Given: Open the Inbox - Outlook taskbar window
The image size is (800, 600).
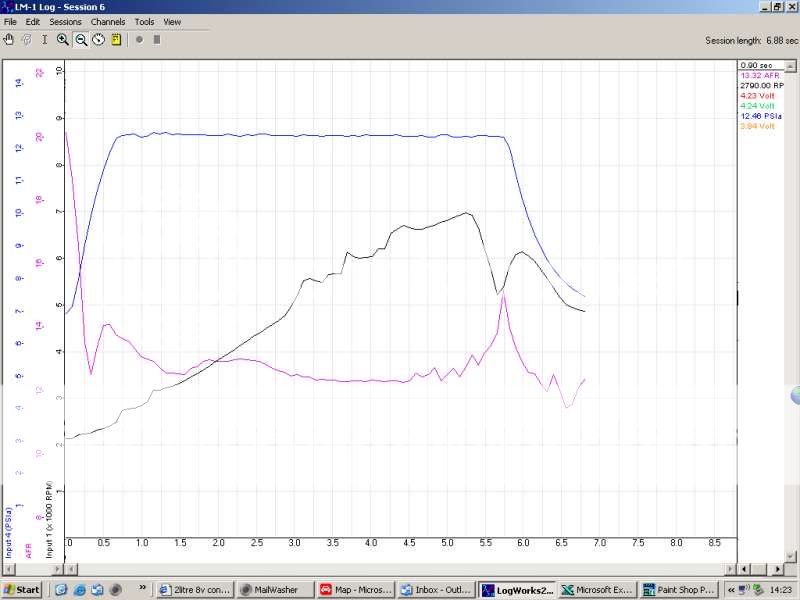Looking at the screenshot, I should pos(436,589).
